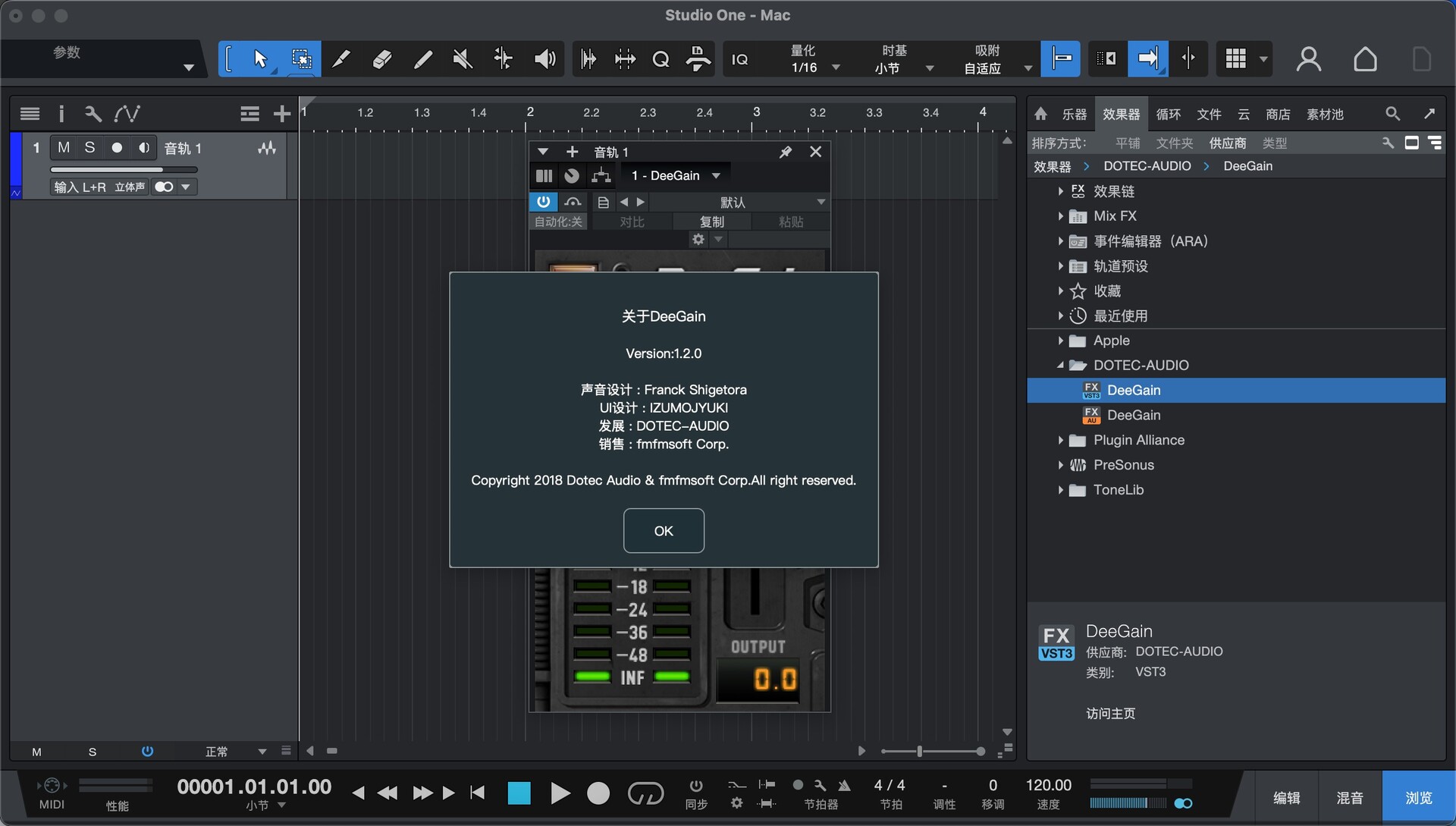Select the Mute tool
1456x826 pixels.
tap(463, 59)
